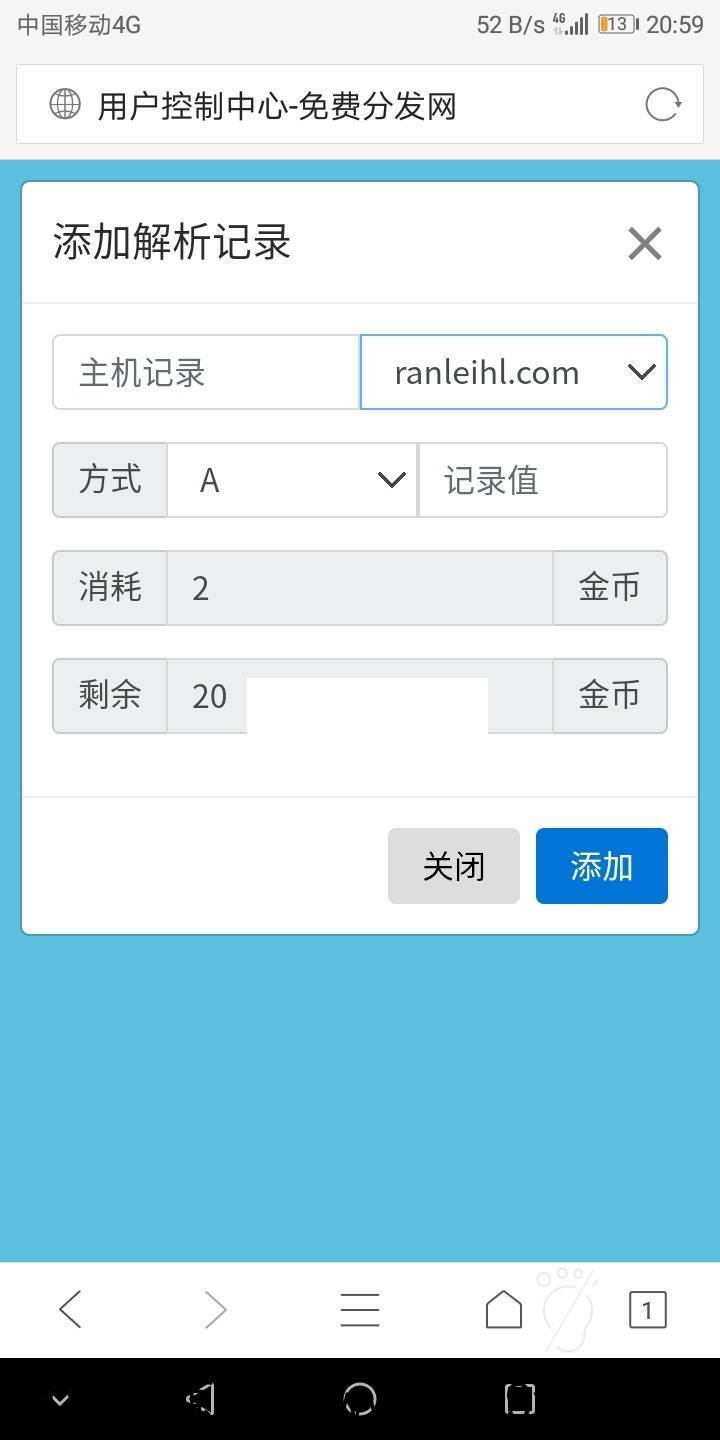Click the 记录值 record value field
Screen dimensions: 720x1440
click(542, 480)
